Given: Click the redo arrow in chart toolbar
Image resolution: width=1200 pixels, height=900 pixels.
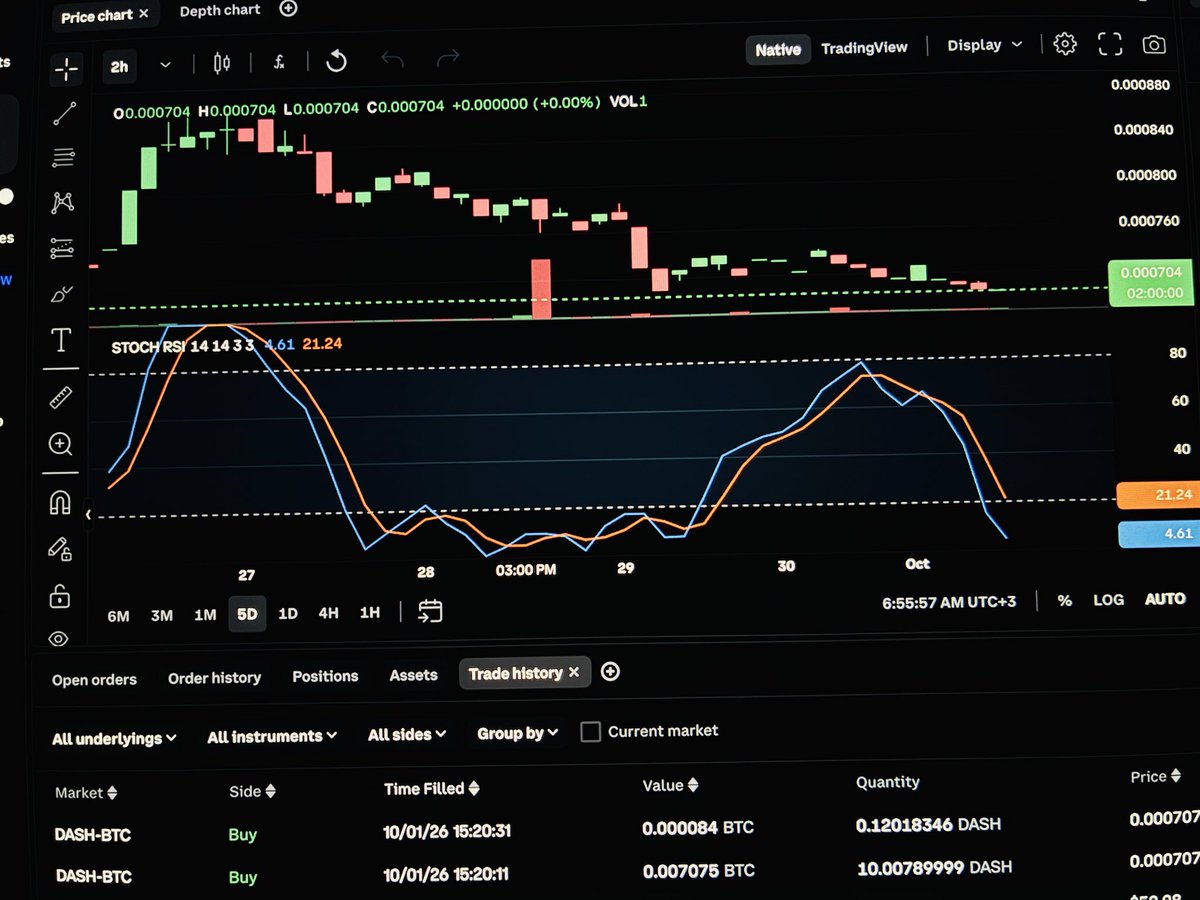Looking at the screenshot, I should pyautogui.click(x=448, y=58).
